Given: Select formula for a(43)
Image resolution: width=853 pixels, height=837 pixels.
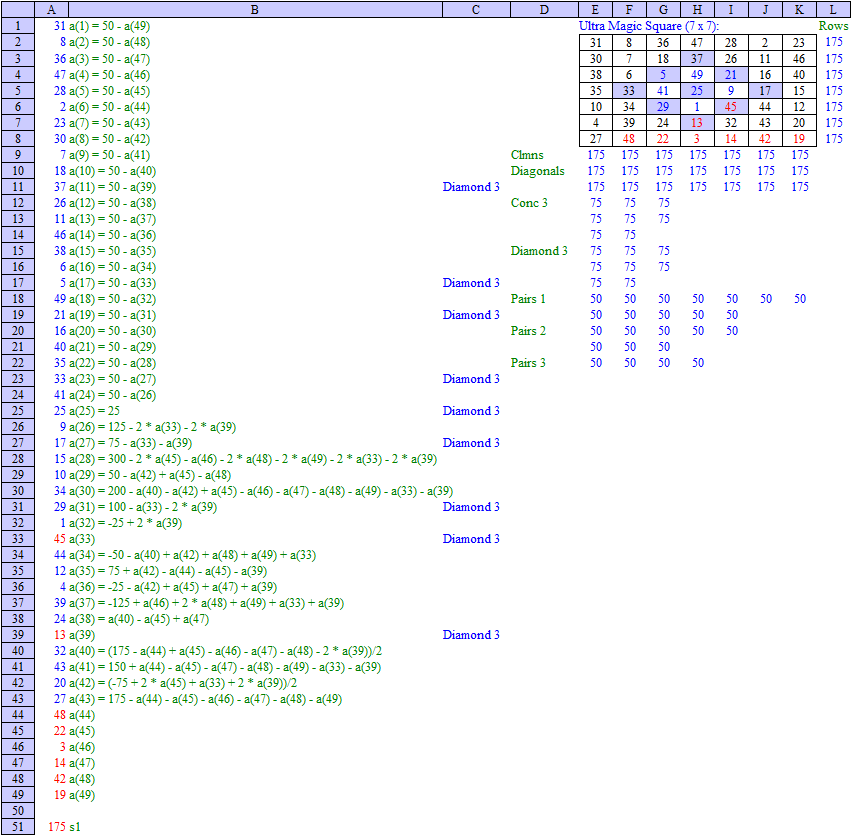Looking at the screenshot, I should tap(206, 699).
